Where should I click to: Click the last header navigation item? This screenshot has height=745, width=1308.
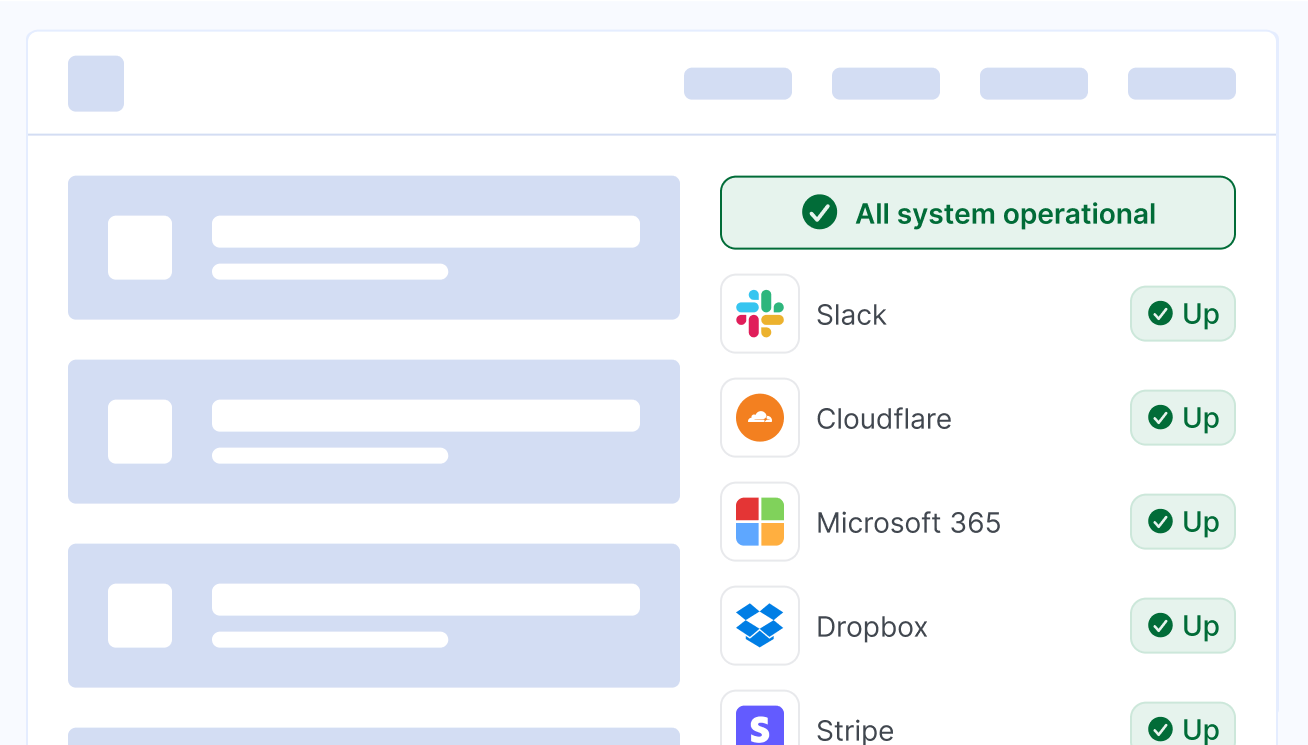[x=1182, y=84]
